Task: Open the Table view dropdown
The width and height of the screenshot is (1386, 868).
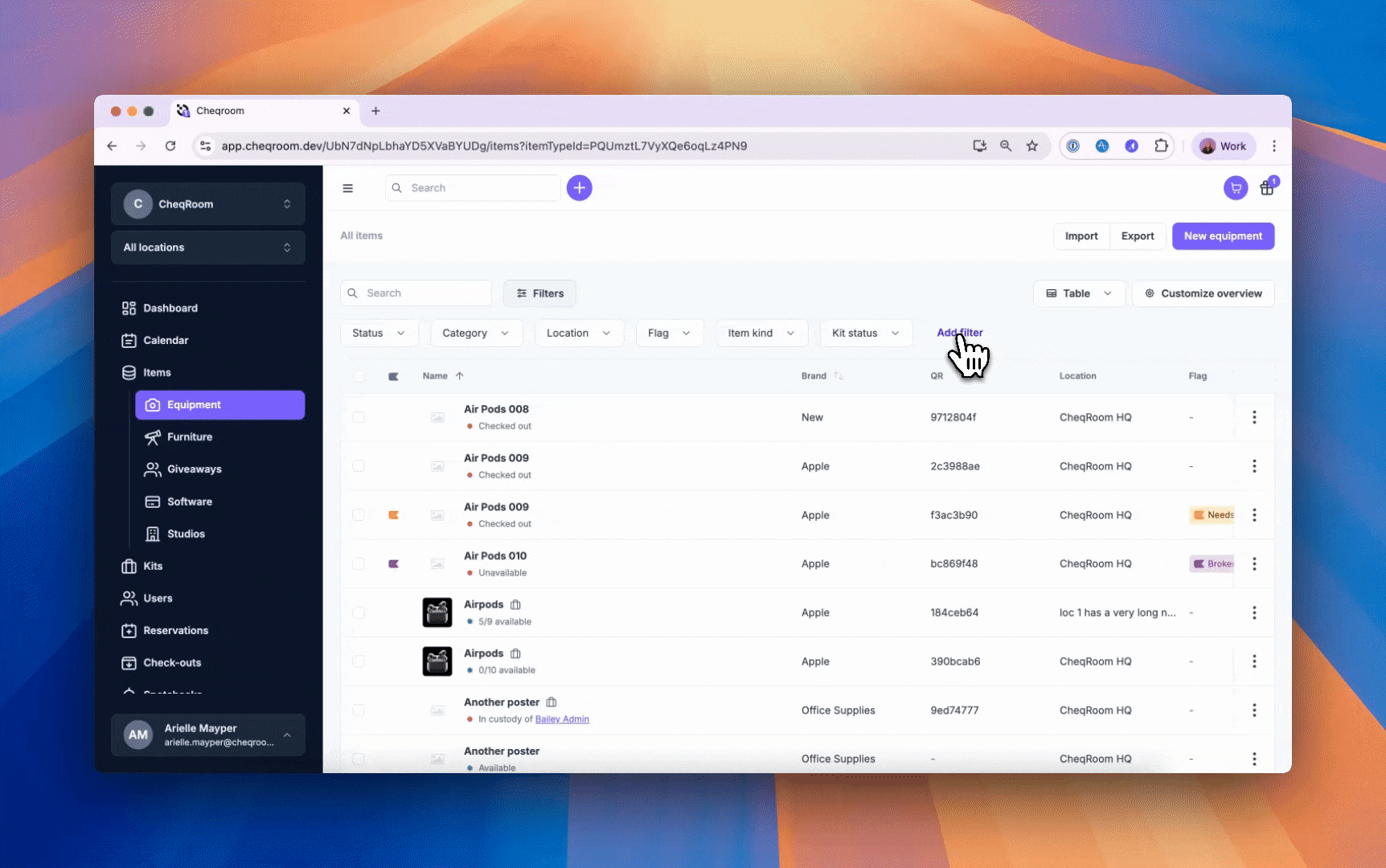Action: tap(1078, 293)
